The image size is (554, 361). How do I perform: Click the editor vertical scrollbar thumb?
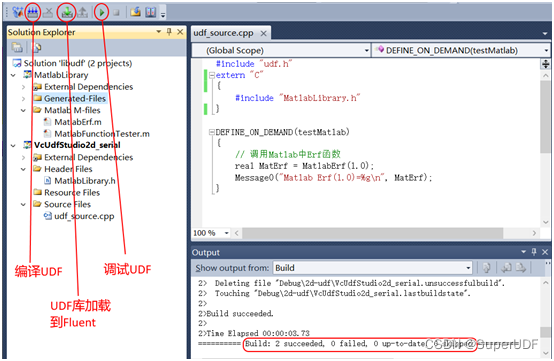[x=546, y=117]
